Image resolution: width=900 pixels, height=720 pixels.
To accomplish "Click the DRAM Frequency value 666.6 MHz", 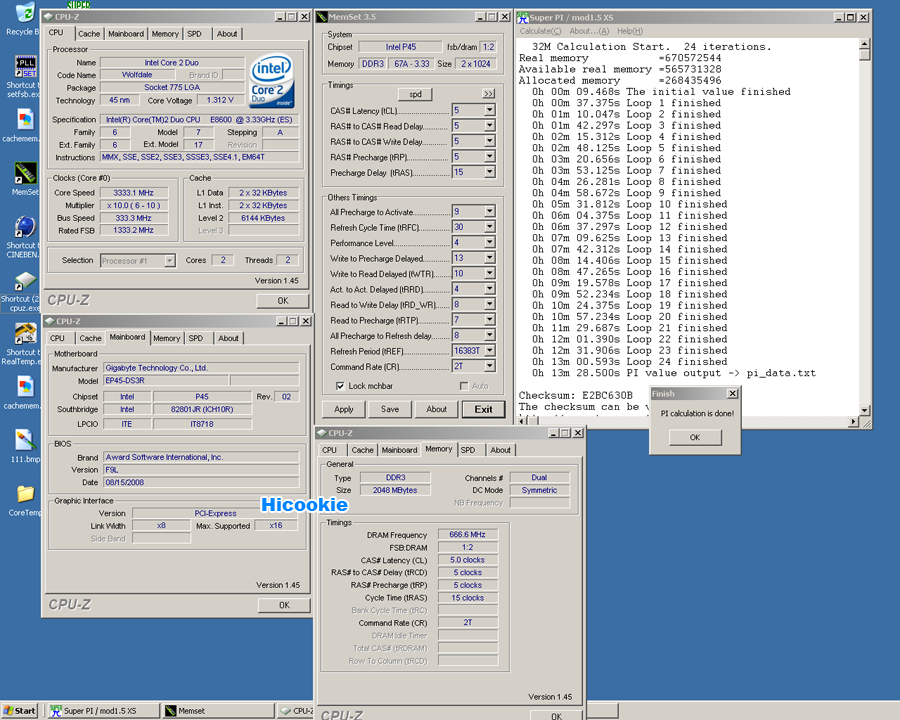I will [467, 535].
